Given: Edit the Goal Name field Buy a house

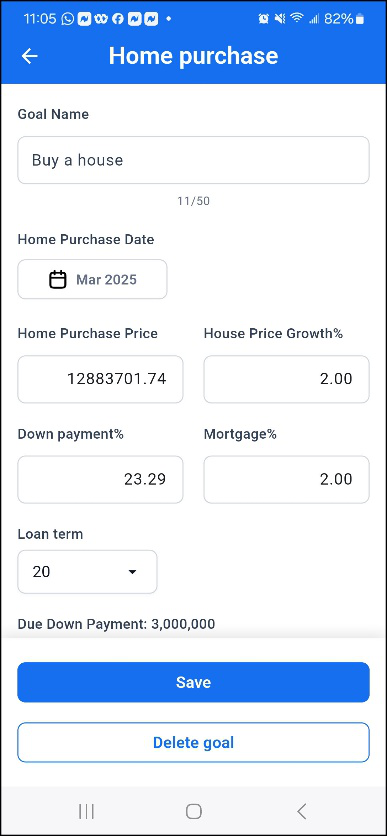Looking at the screenshot, I should tap(194, 160).
